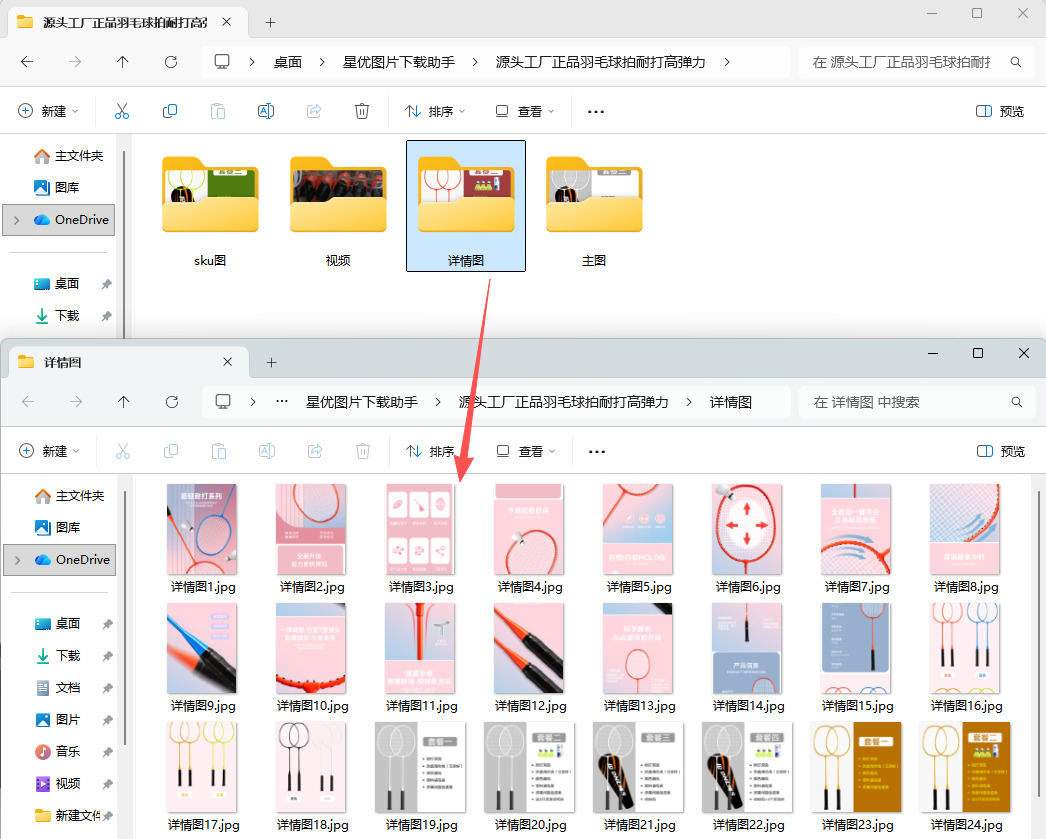Open the 查看 dropdown in the upper window

525,111
